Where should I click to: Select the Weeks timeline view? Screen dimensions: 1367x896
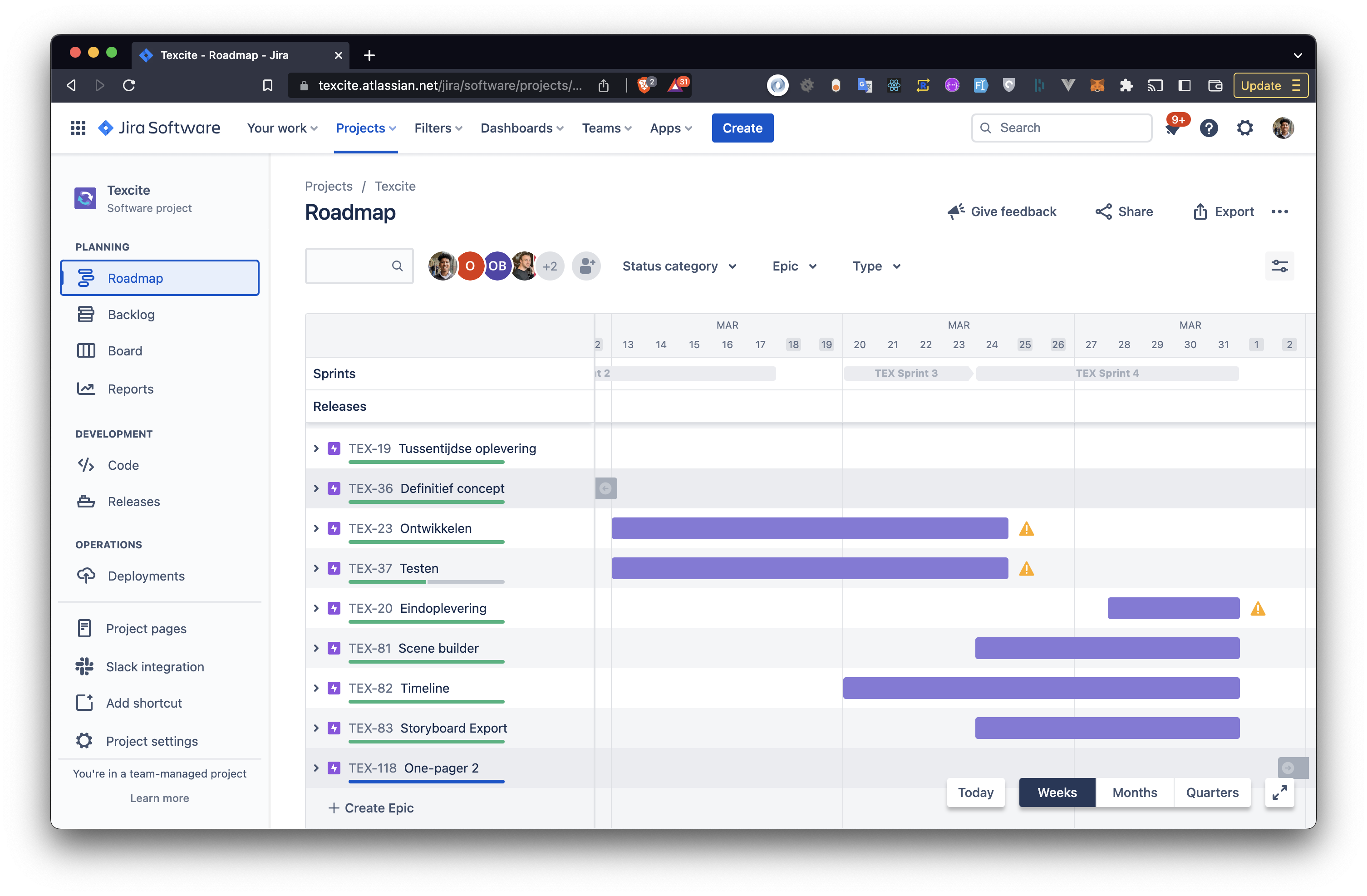click(1057, 793)
